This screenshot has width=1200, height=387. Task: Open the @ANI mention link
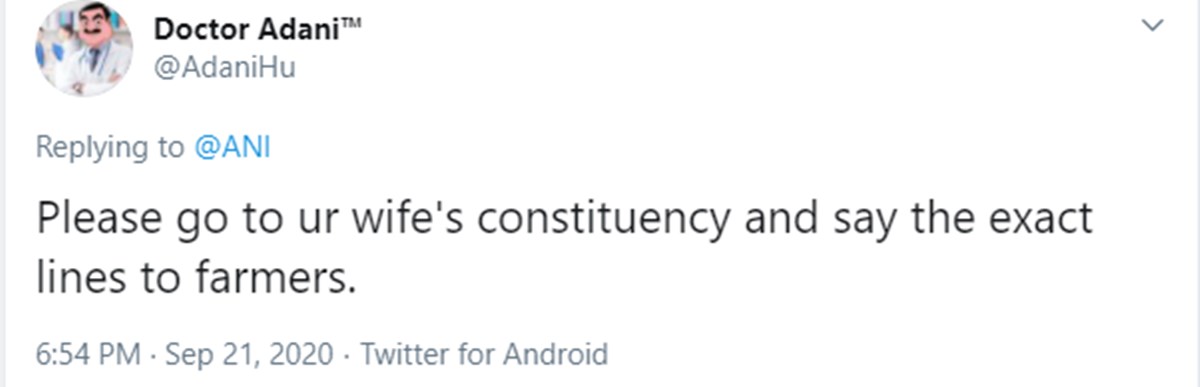(x=232, y=148)
